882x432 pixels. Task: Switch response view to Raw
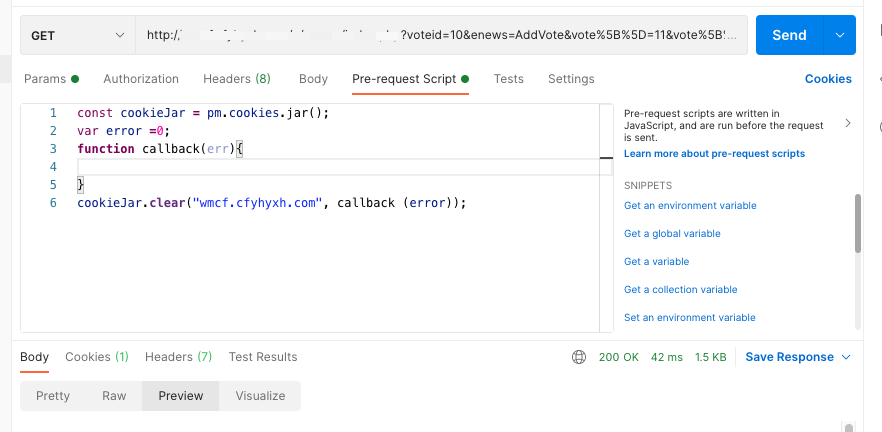pyautogui.click(x=114, y=396)
